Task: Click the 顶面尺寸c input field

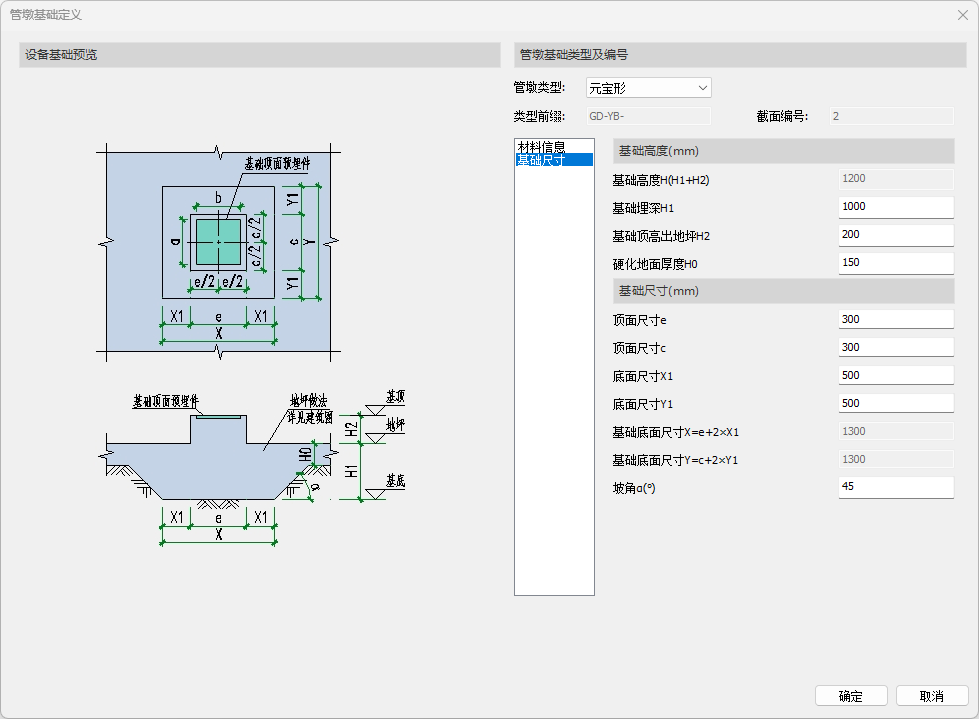Action: coord(895,348)
